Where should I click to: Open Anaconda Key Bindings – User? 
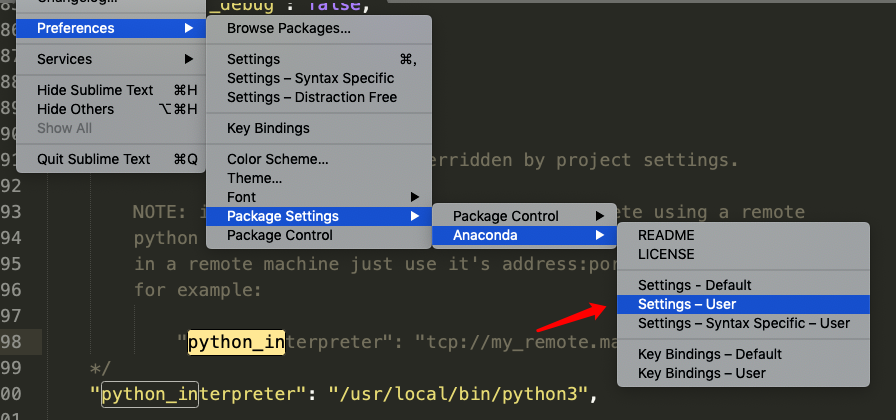743,373
